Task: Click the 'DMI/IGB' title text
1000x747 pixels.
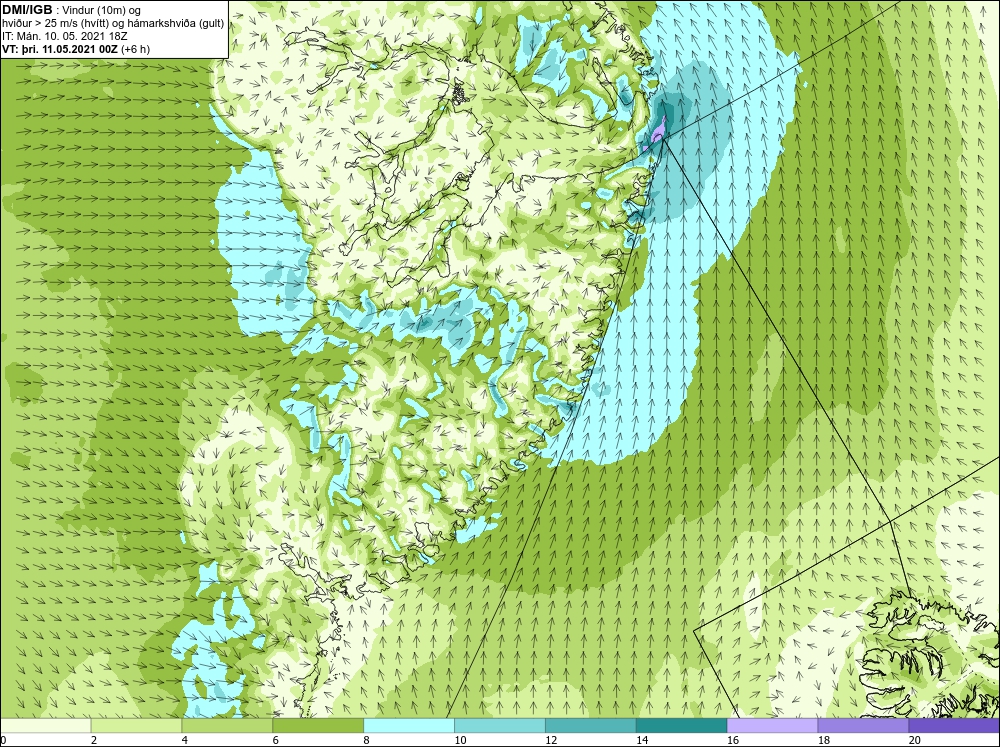Action: (x=27, y=10)
